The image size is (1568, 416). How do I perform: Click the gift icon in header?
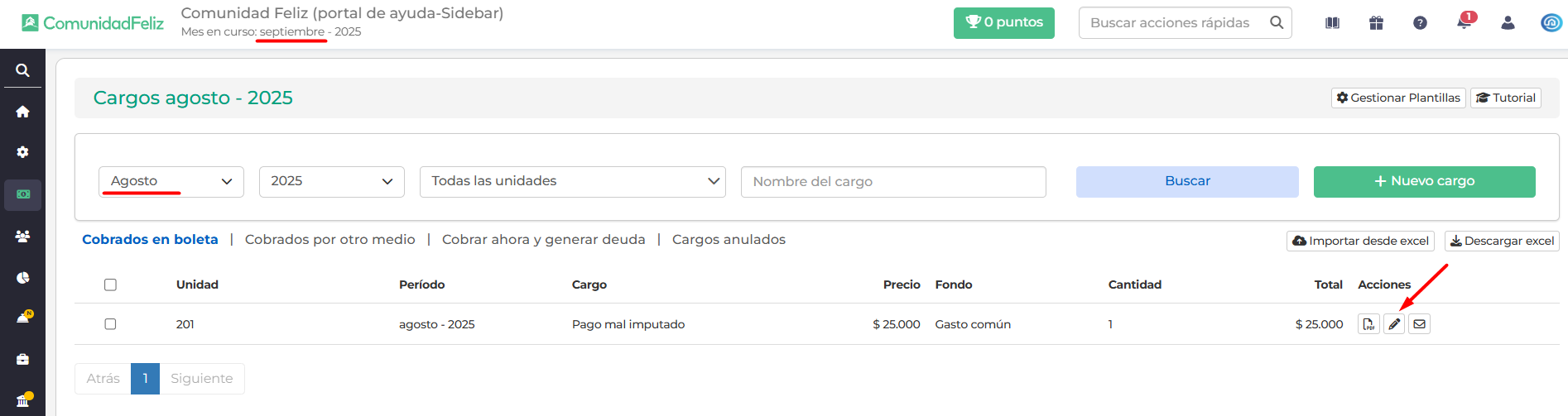1376,23
